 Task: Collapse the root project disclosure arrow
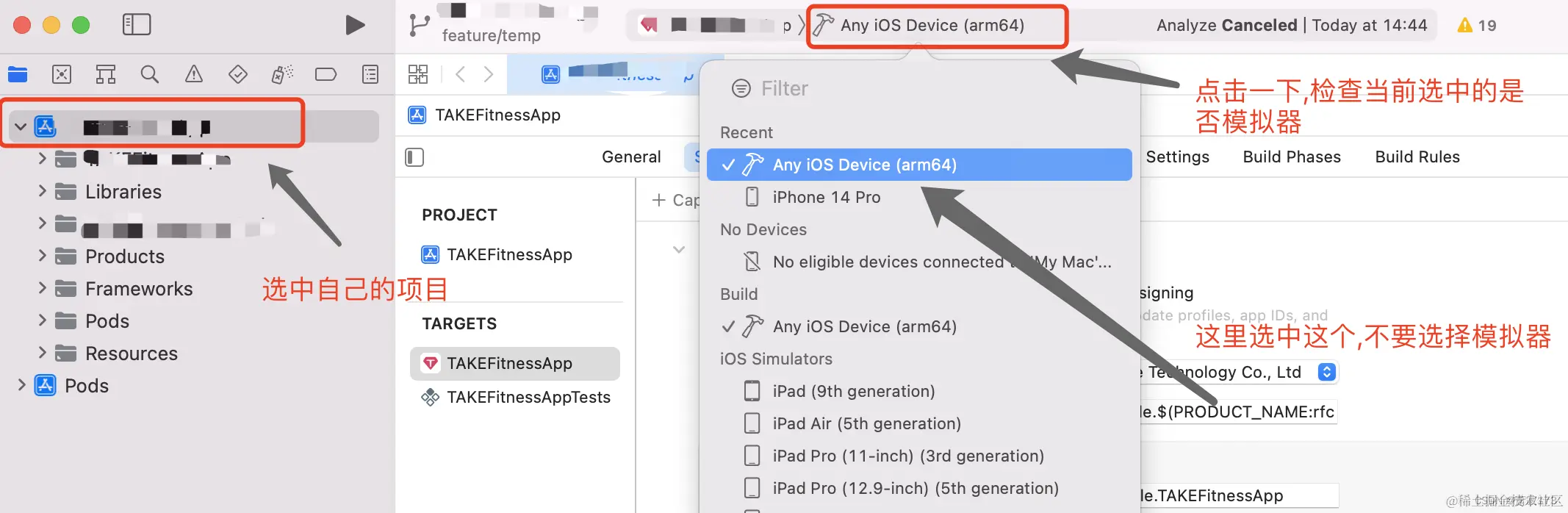point(21,127)
